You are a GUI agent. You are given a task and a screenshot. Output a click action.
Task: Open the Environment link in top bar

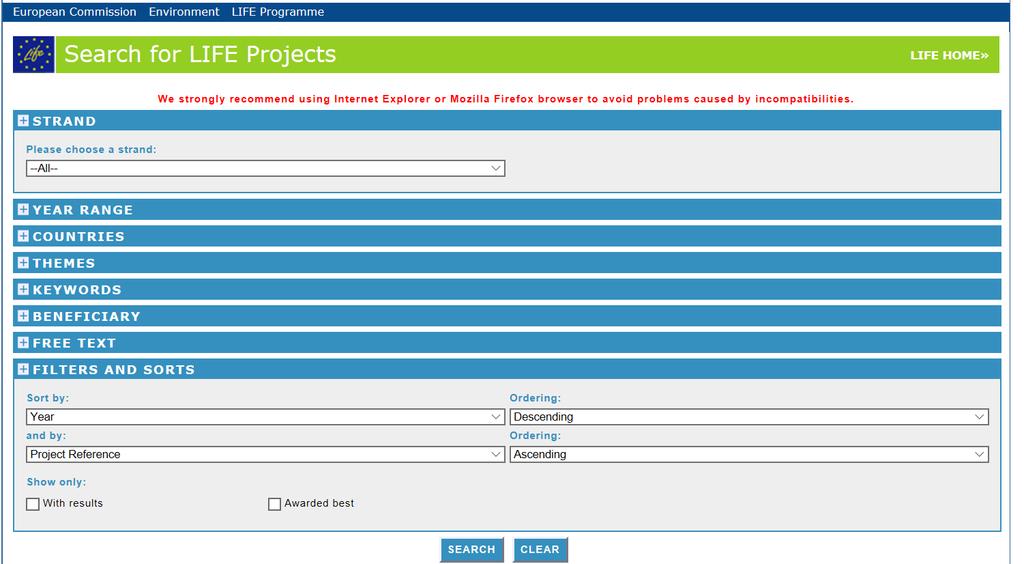(x=184, y=12)
